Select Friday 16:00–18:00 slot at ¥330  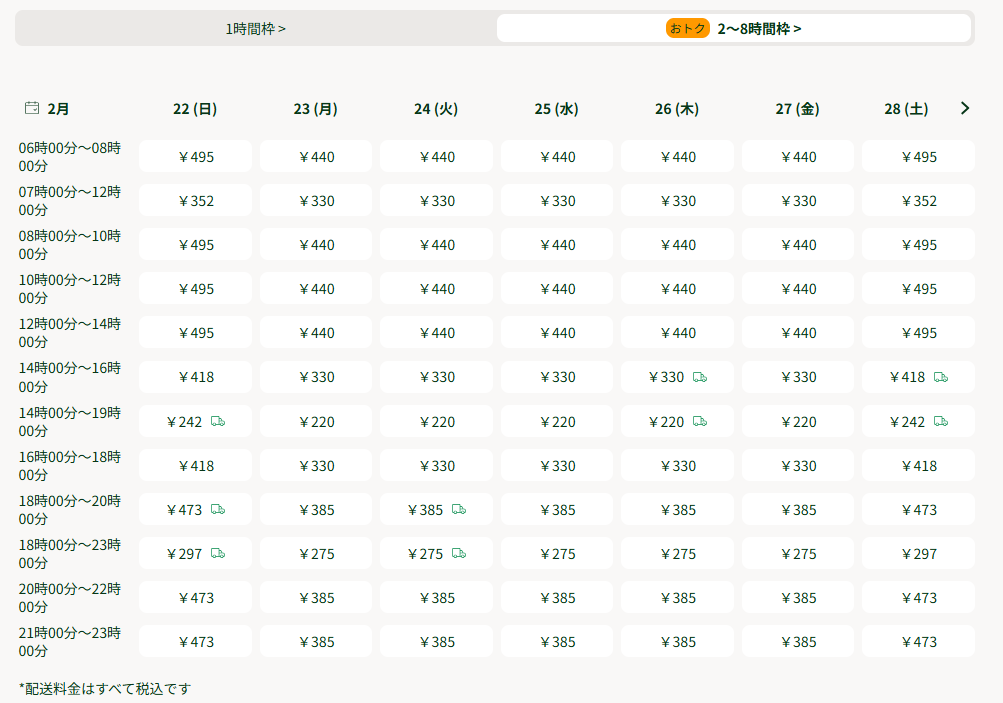[x=798, y=466]
